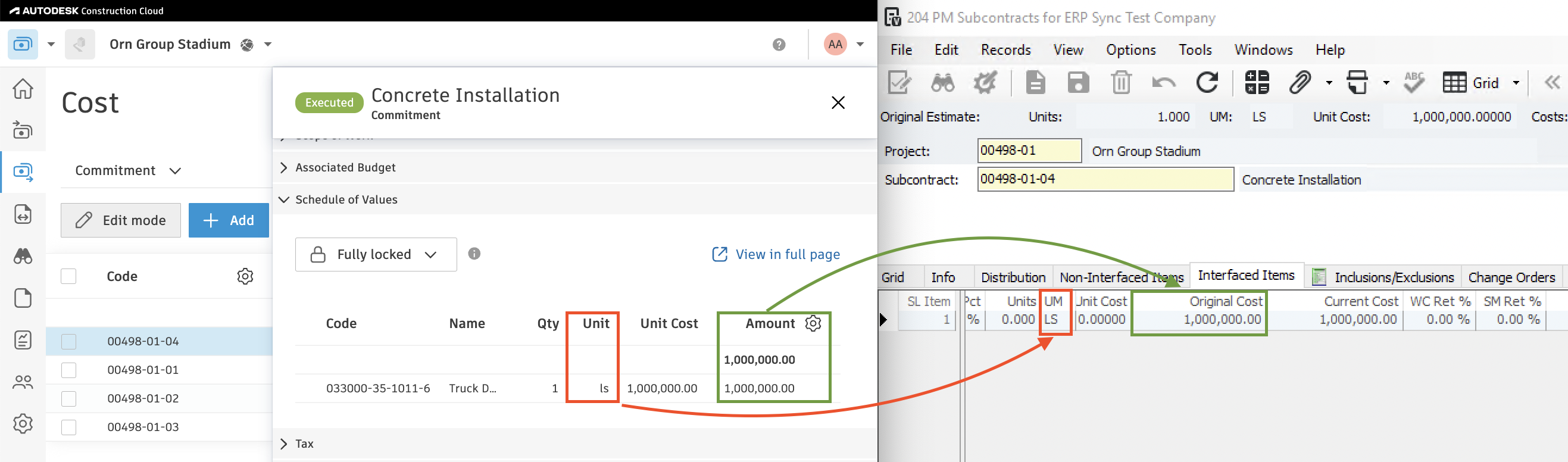
Task: Click into the Subcontract field 00498-01-04
Action: [1105, 179]
